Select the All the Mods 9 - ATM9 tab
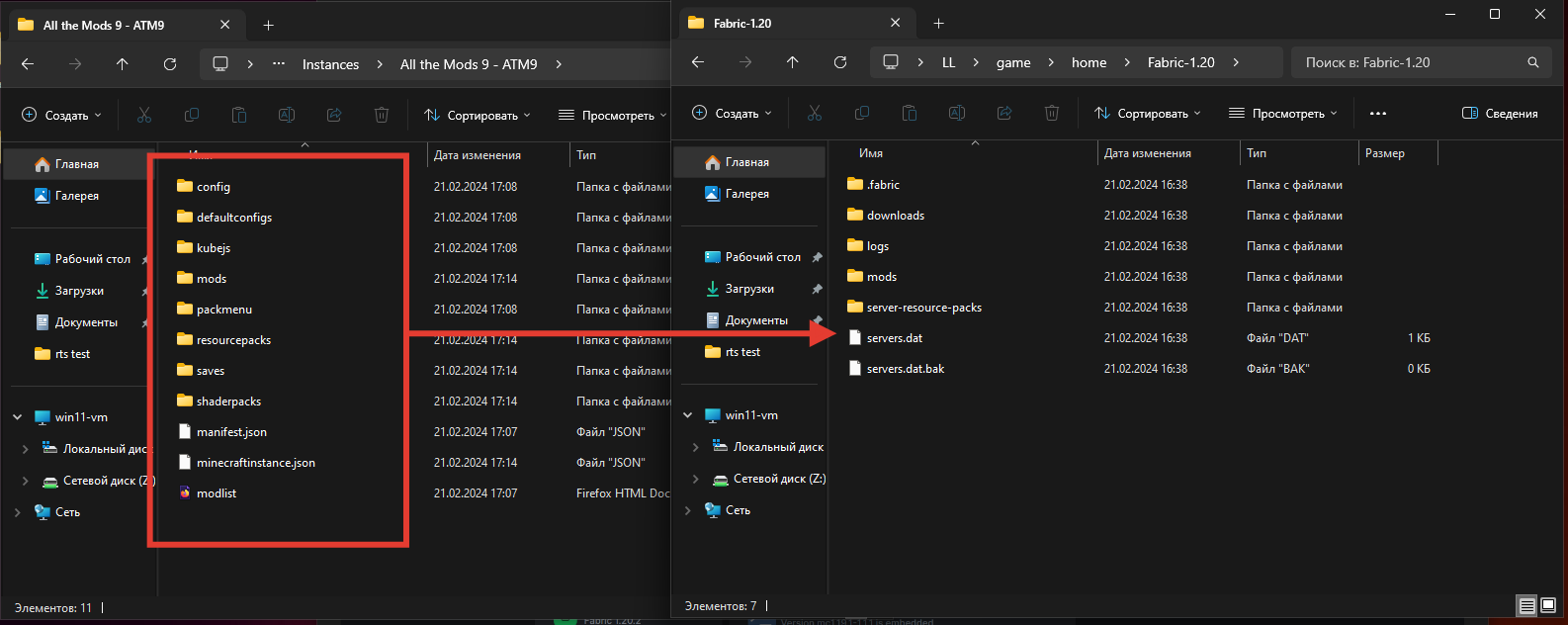1568x625 pixels. (x=125, y=25)
